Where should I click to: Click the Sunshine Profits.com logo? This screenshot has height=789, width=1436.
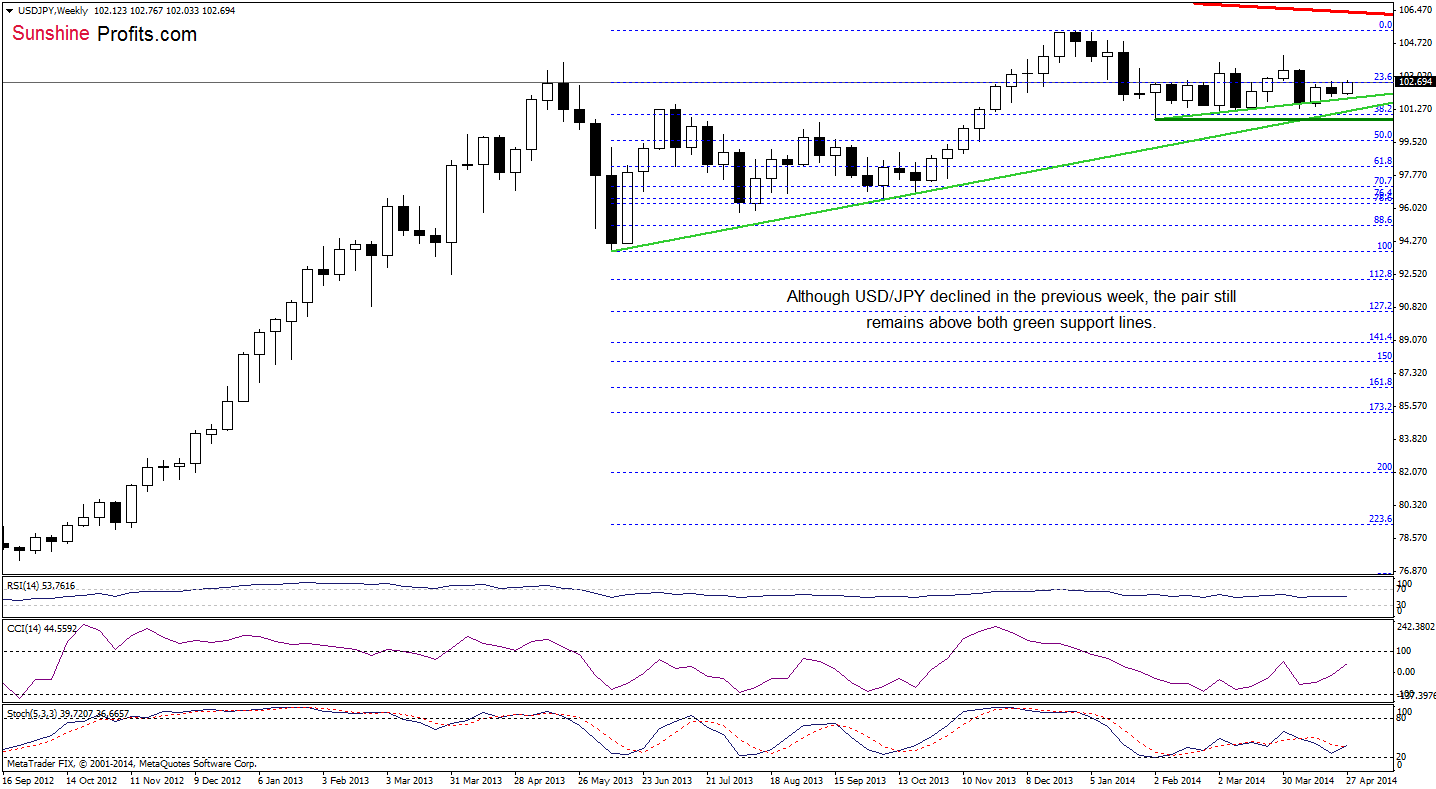(105, 34)
